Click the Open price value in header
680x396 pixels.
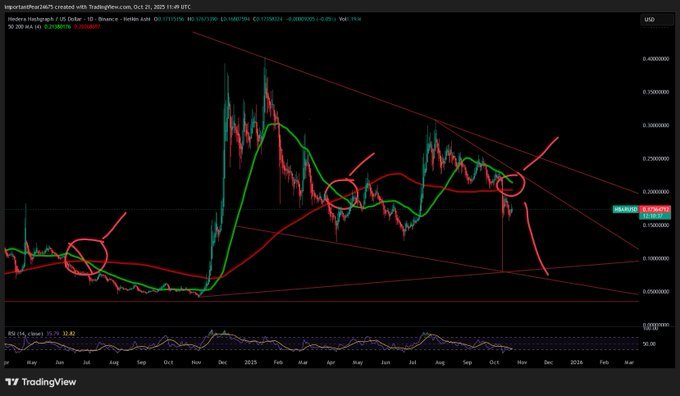click(170, 19)
